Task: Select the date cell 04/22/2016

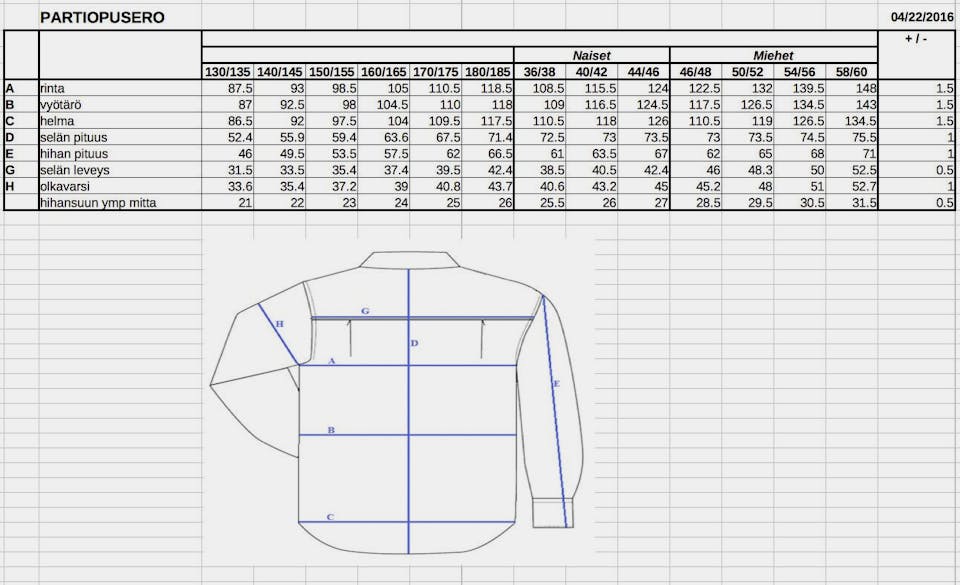Action: (923, 18)
